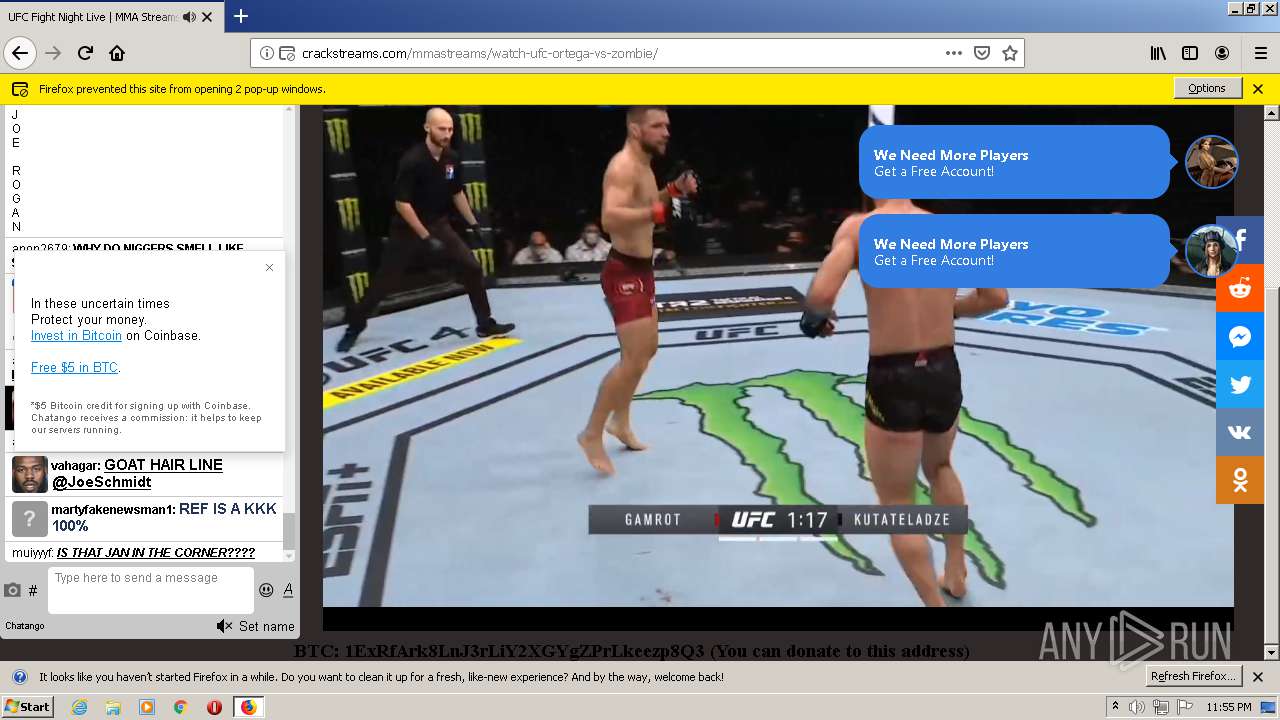
Task: Click the hashtag icon in chat
Action: [x=33, y=591]
